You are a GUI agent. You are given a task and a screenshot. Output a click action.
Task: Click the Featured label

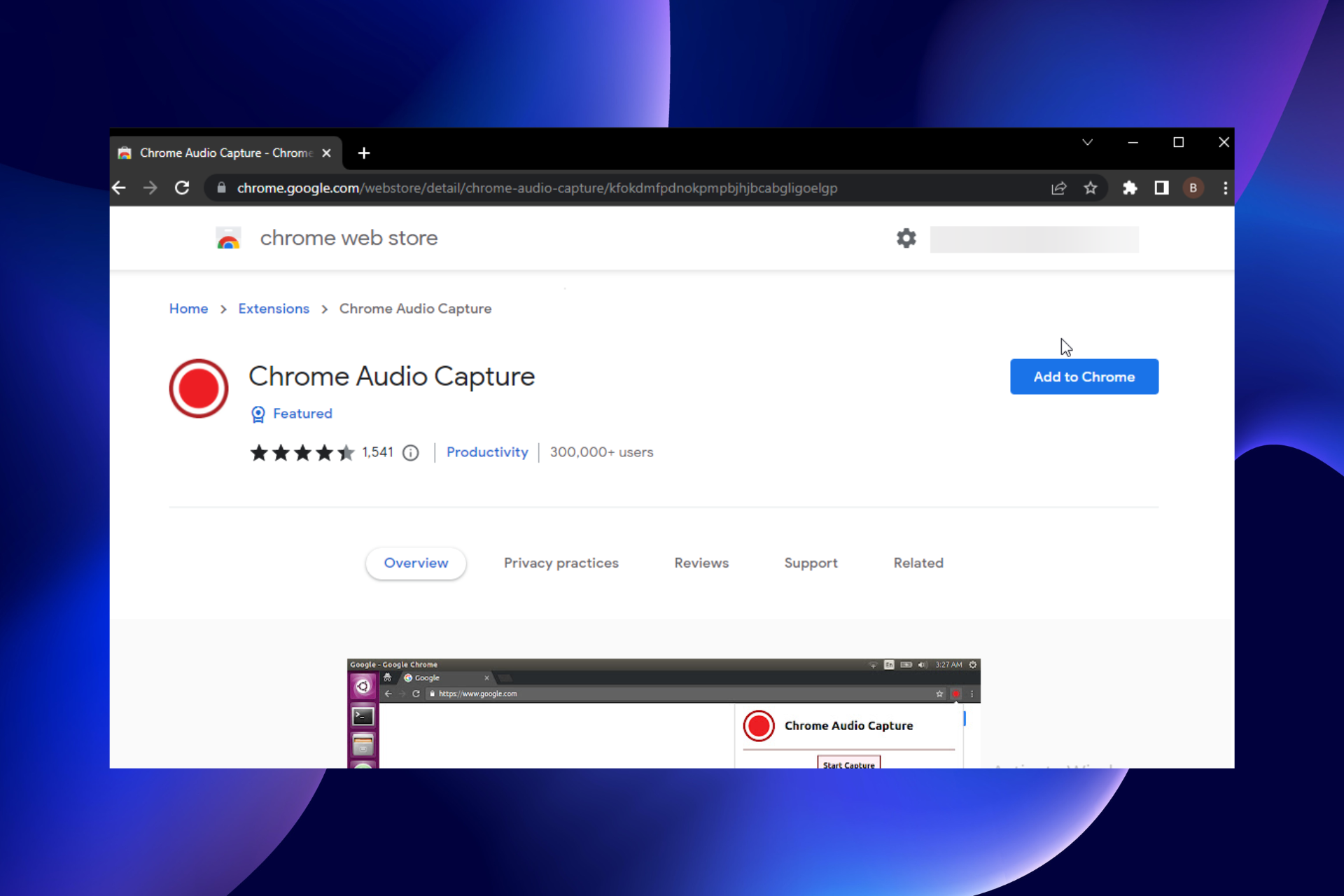(302, 414)
